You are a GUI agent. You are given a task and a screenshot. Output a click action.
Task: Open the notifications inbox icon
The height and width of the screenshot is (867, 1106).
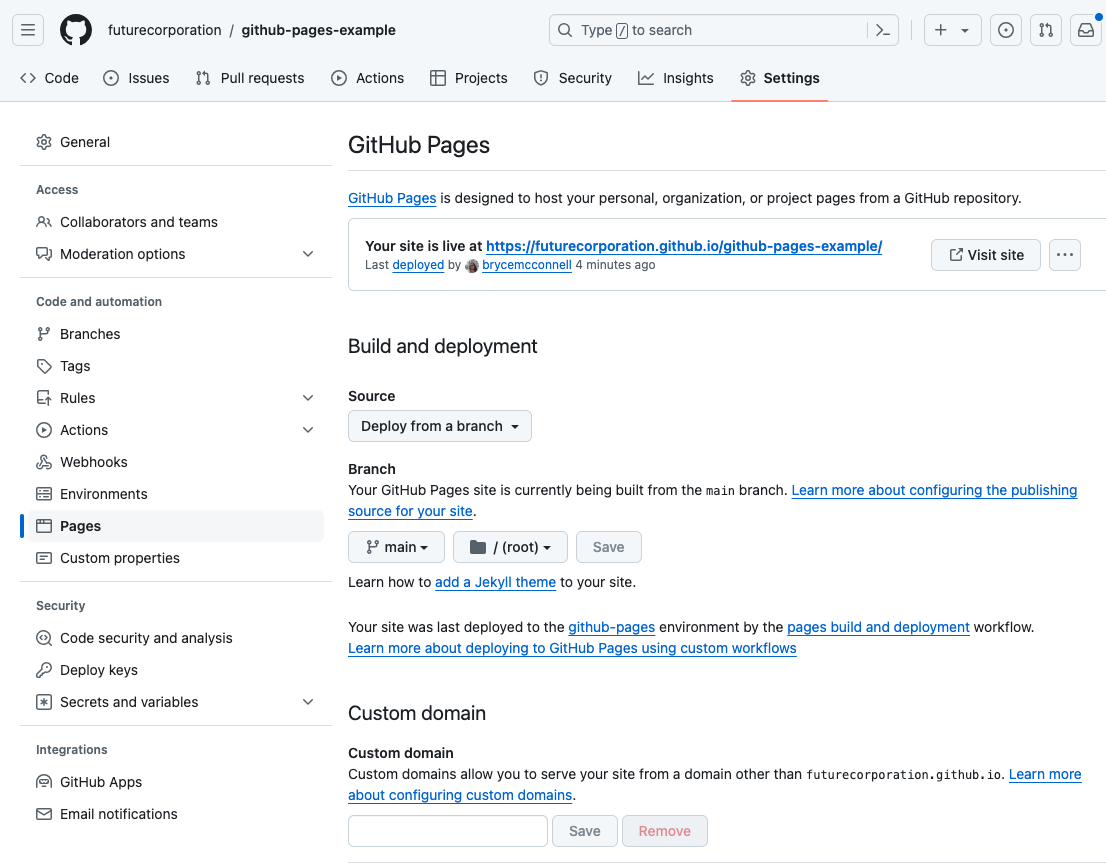1085,30
